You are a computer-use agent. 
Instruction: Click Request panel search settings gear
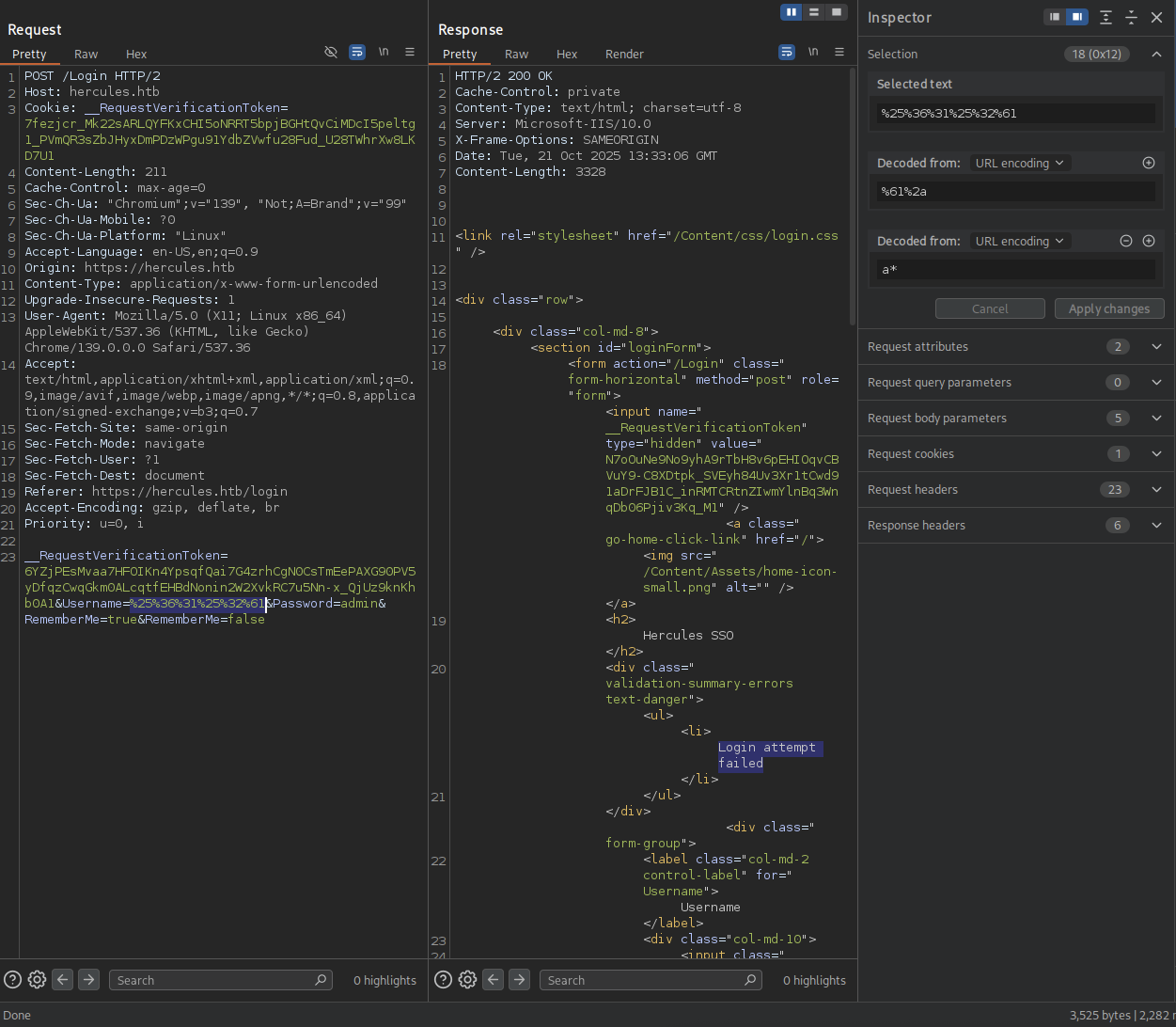coord(37,979)
